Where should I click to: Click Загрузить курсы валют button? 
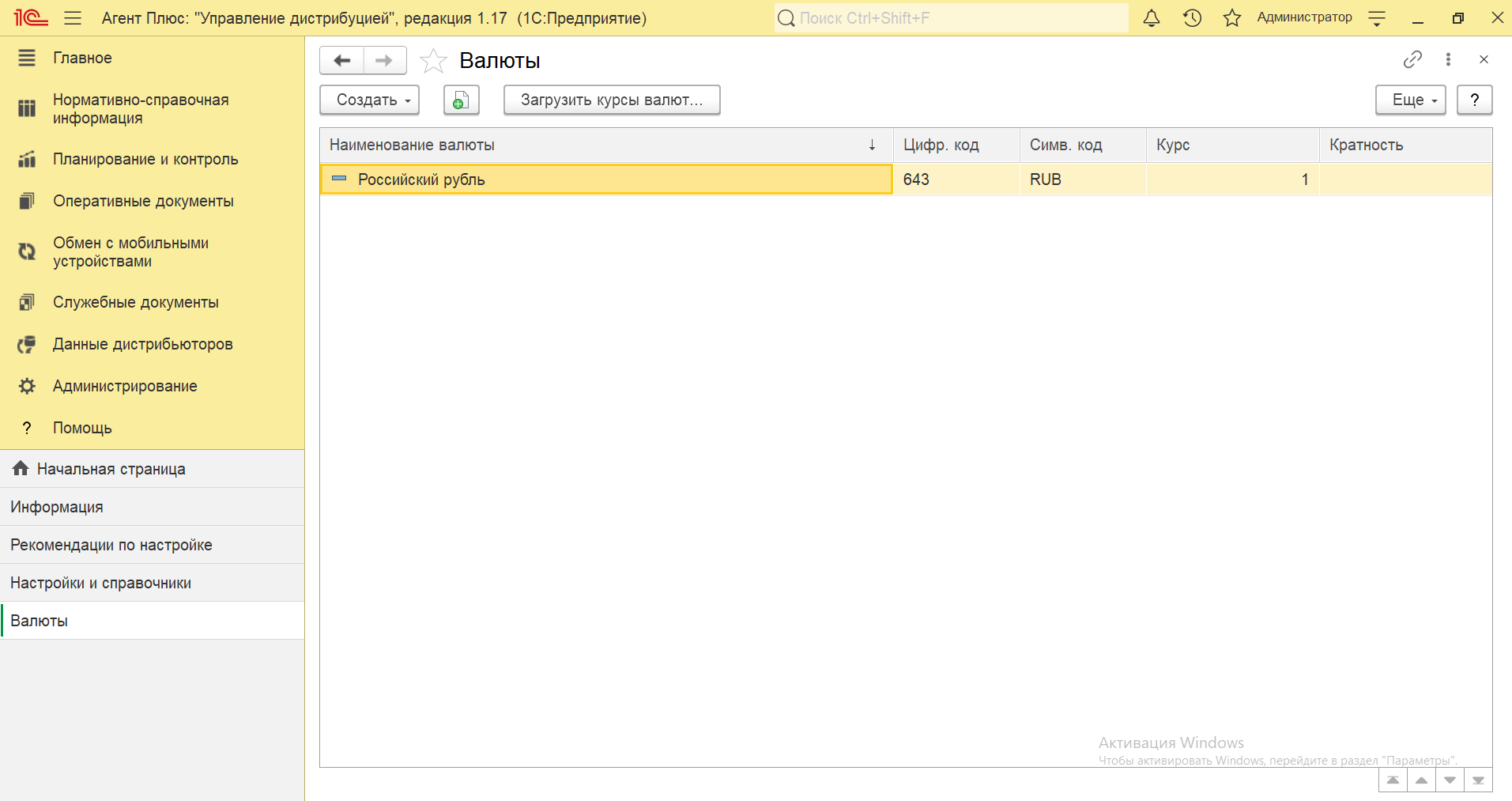pyautogui.click(x=611, y=100)
